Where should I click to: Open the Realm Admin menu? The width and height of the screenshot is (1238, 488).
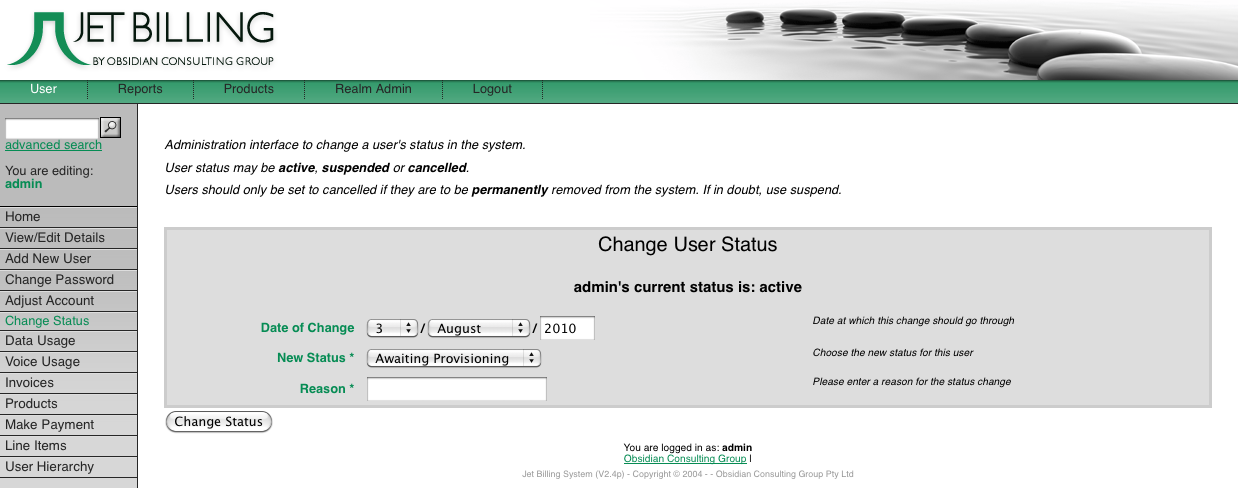point(373,89)
